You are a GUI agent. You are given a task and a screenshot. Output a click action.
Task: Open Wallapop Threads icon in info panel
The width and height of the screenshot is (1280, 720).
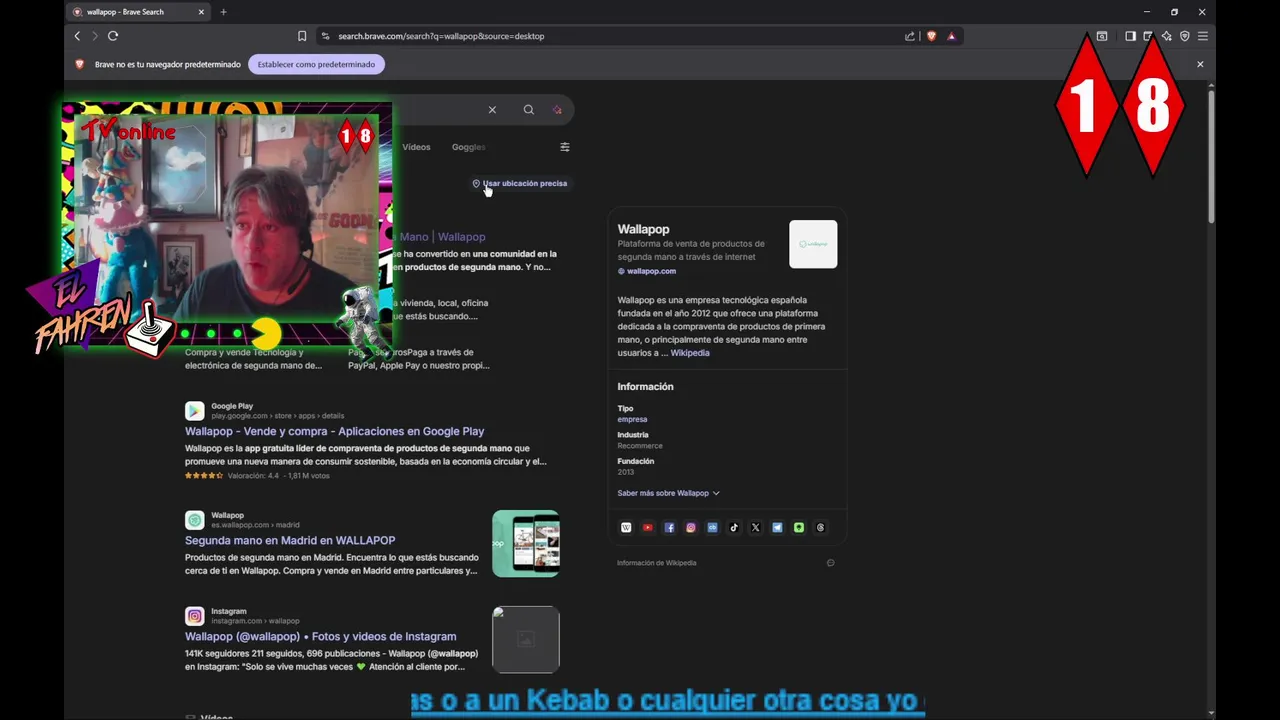820,528
